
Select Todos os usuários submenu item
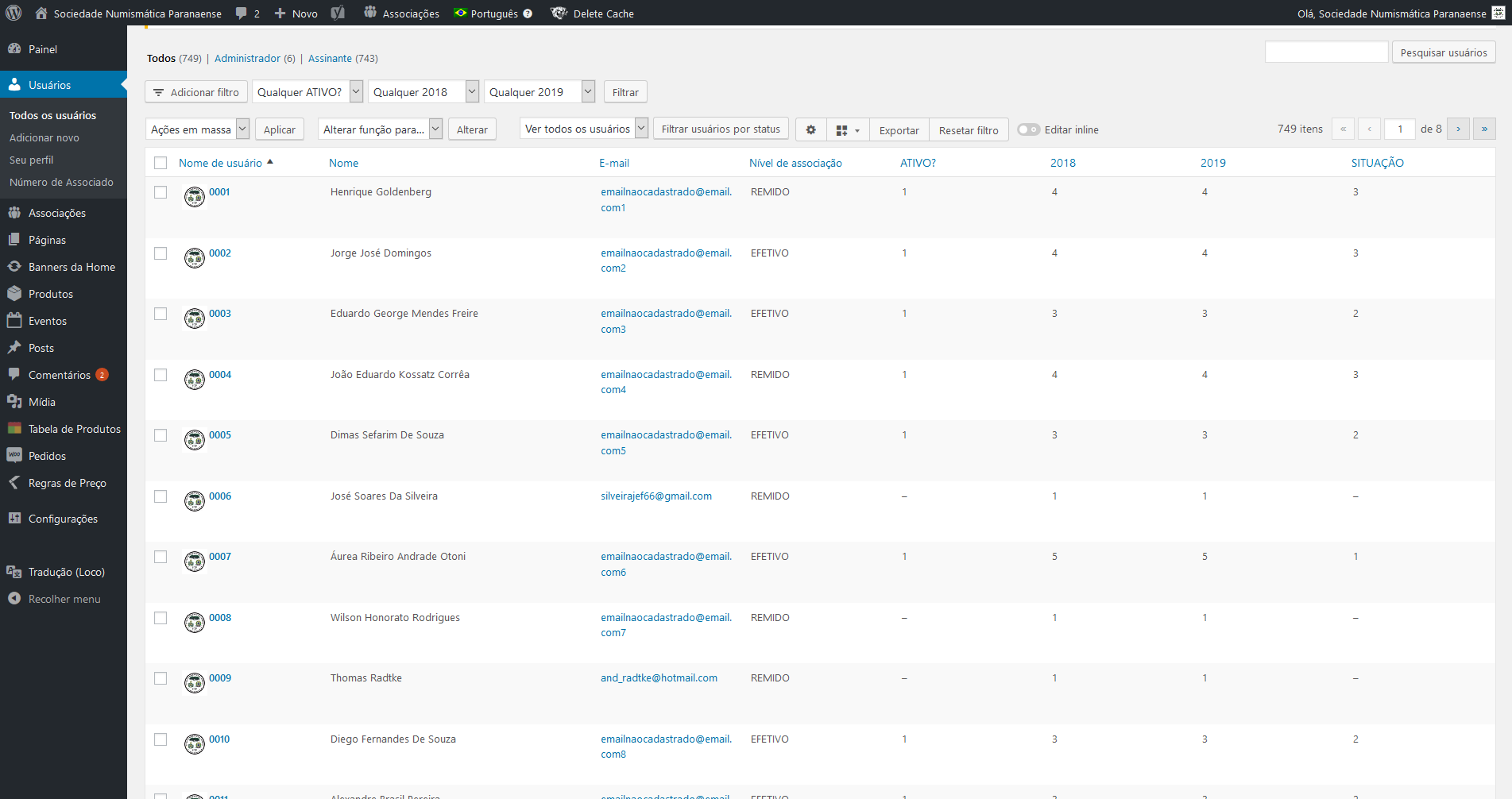click(52, 115)
